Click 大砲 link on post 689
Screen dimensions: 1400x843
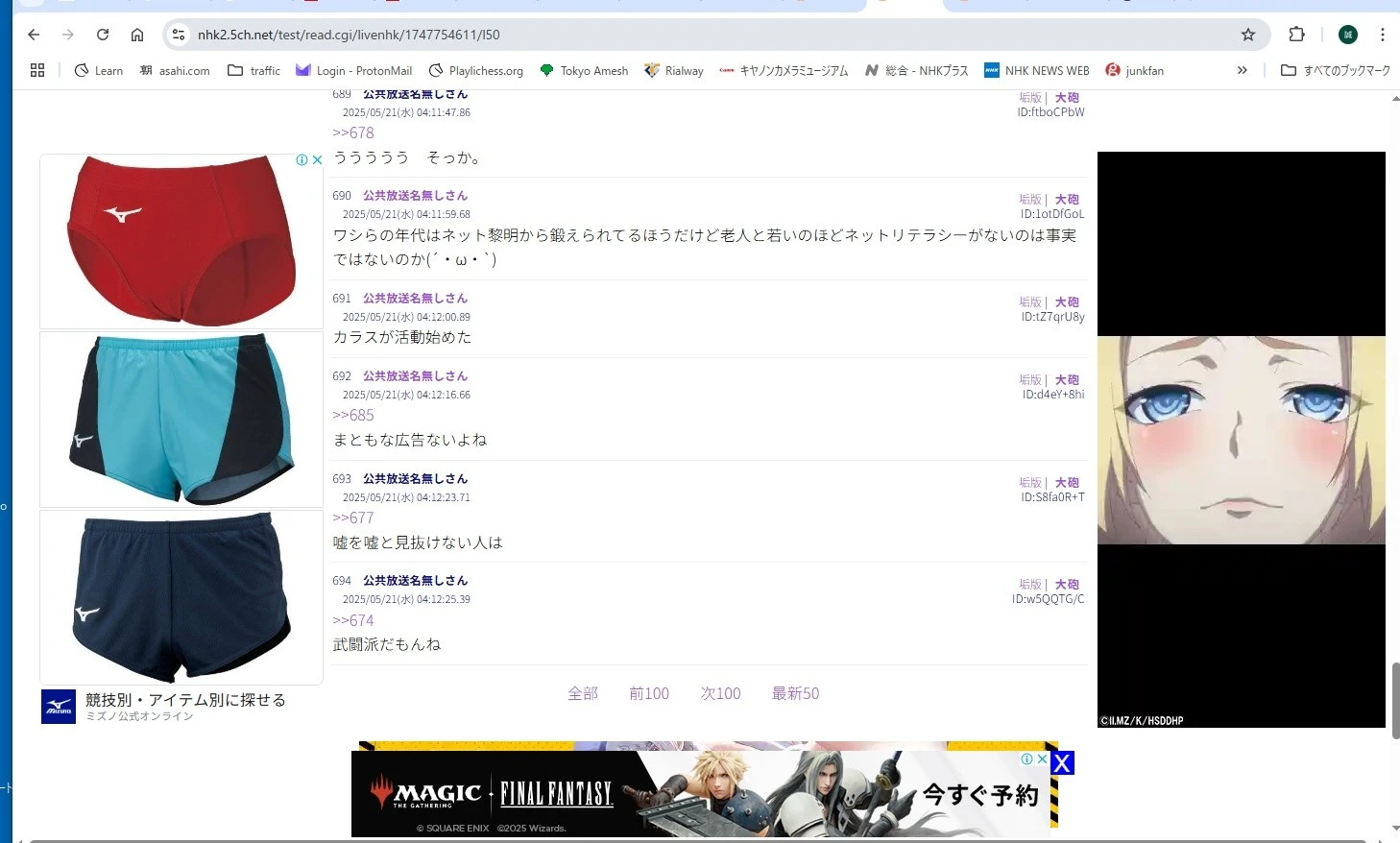tap(1067, 98)
